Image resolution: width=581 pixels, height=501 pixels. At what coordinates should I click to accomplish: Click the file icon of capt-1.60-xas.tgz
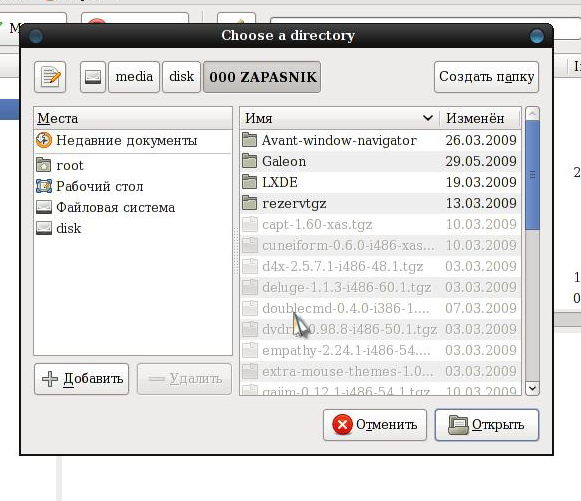coord(250,224)
